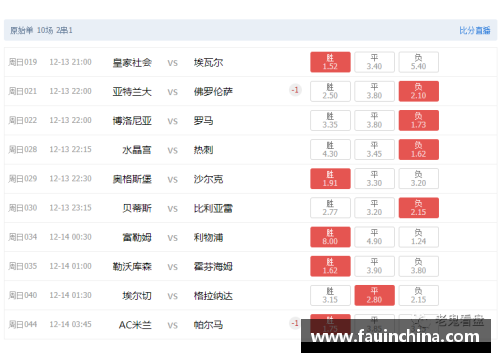Toggle 负 1.73 for 博洛尼亚 vs 罗马

point(419,120)
